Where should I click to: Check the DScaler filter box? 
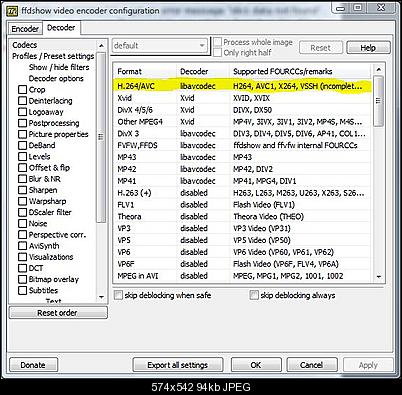[x=22, y=212]
